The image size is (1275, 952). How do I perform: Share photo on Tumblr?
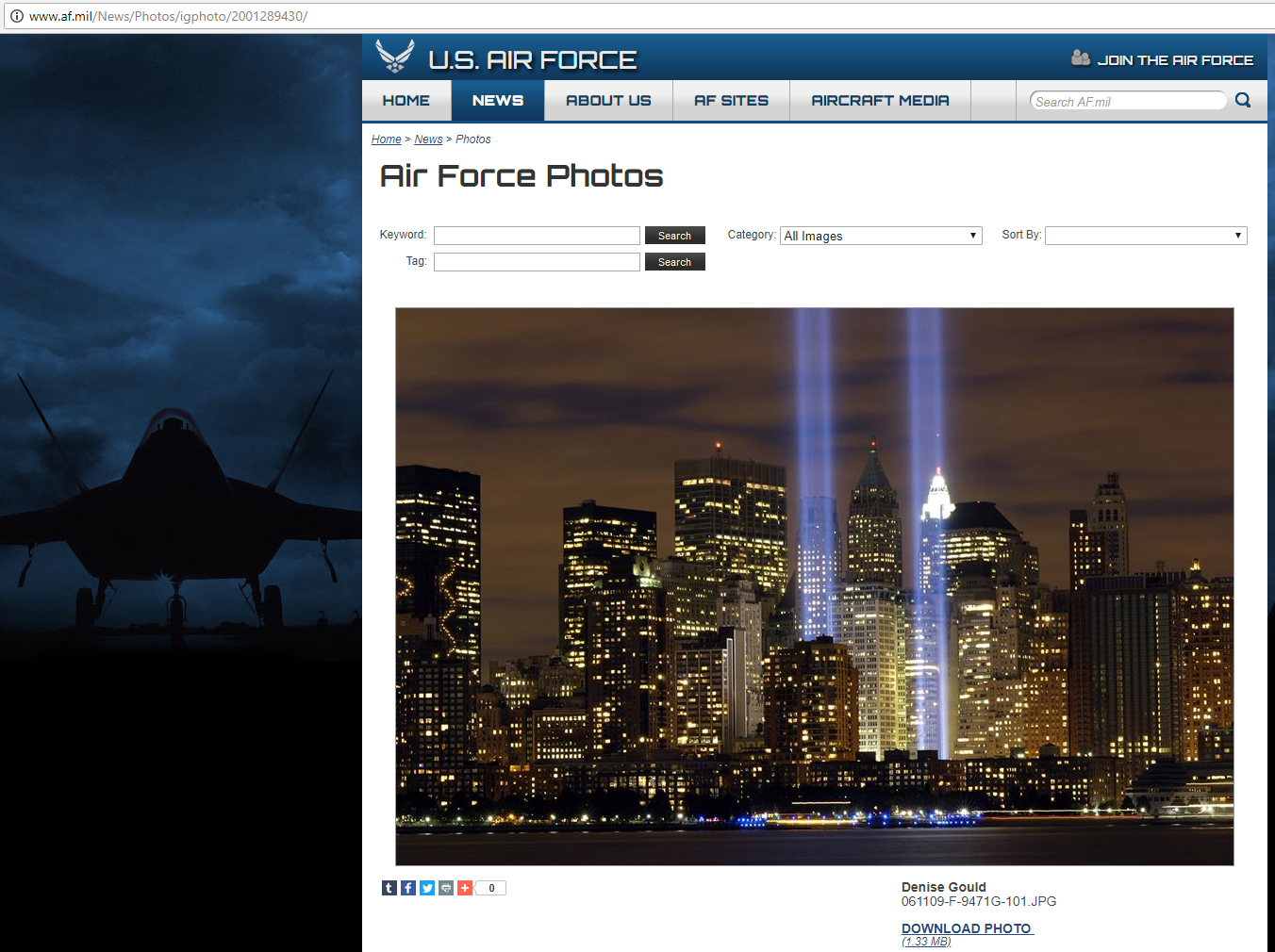(389, 888)
